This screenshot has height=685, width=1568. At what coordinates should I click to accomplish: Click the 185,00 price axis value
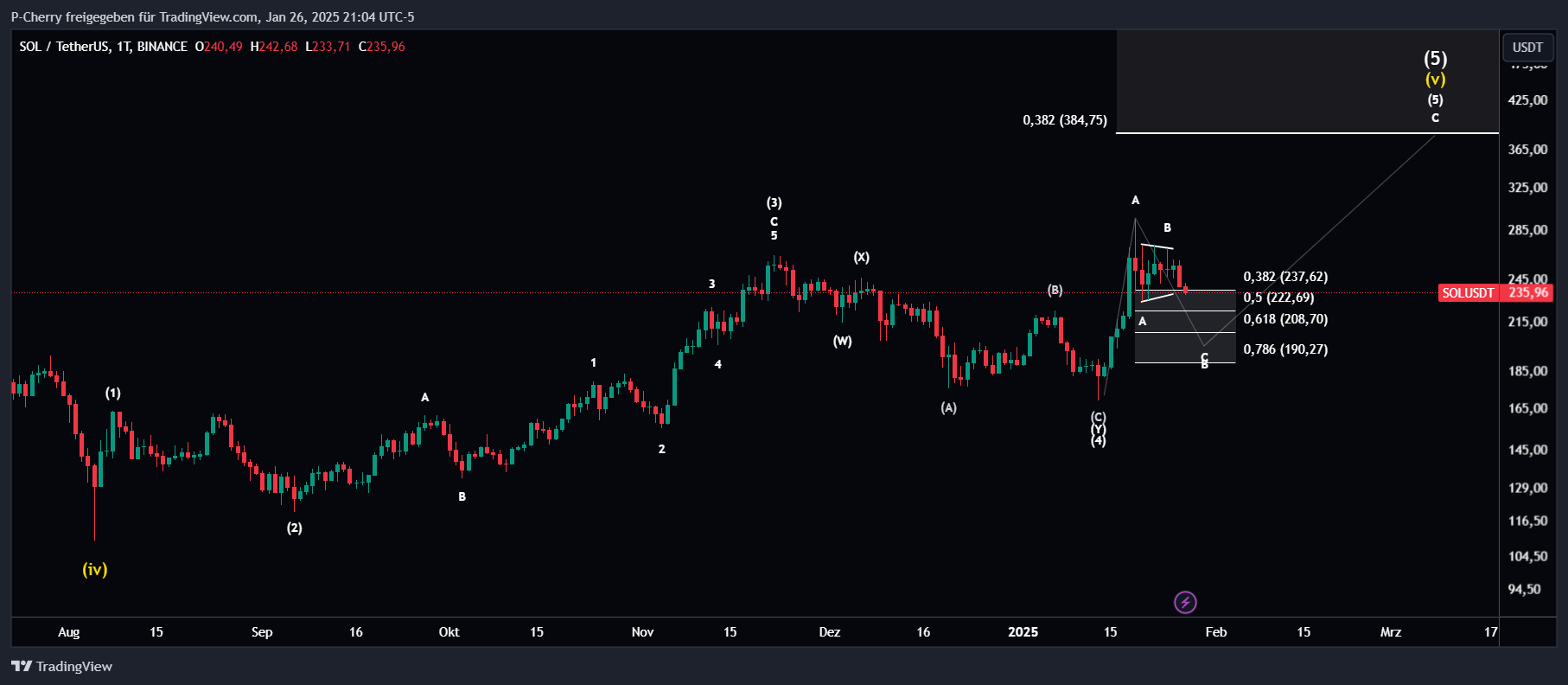pyautogui.click(x=1527, y=371)
